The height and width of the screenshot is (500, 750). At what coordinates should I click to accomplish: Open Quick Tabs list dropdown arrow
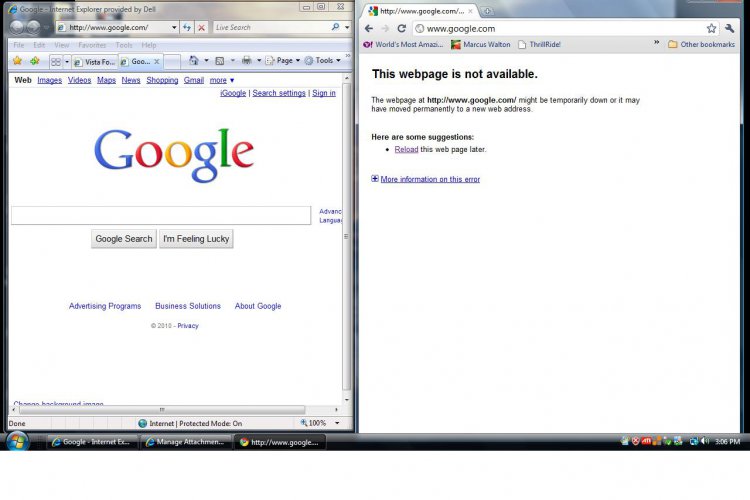67,62
